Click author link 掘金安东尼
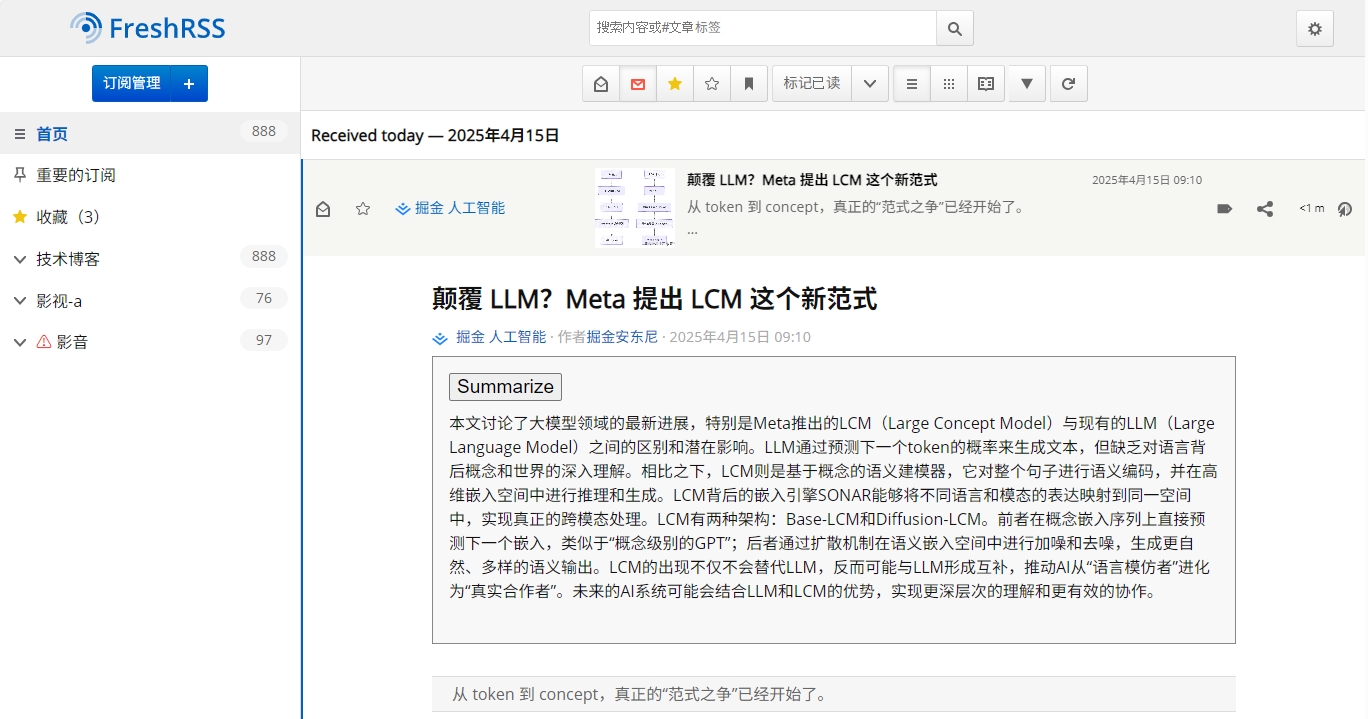 coord(622,337)
